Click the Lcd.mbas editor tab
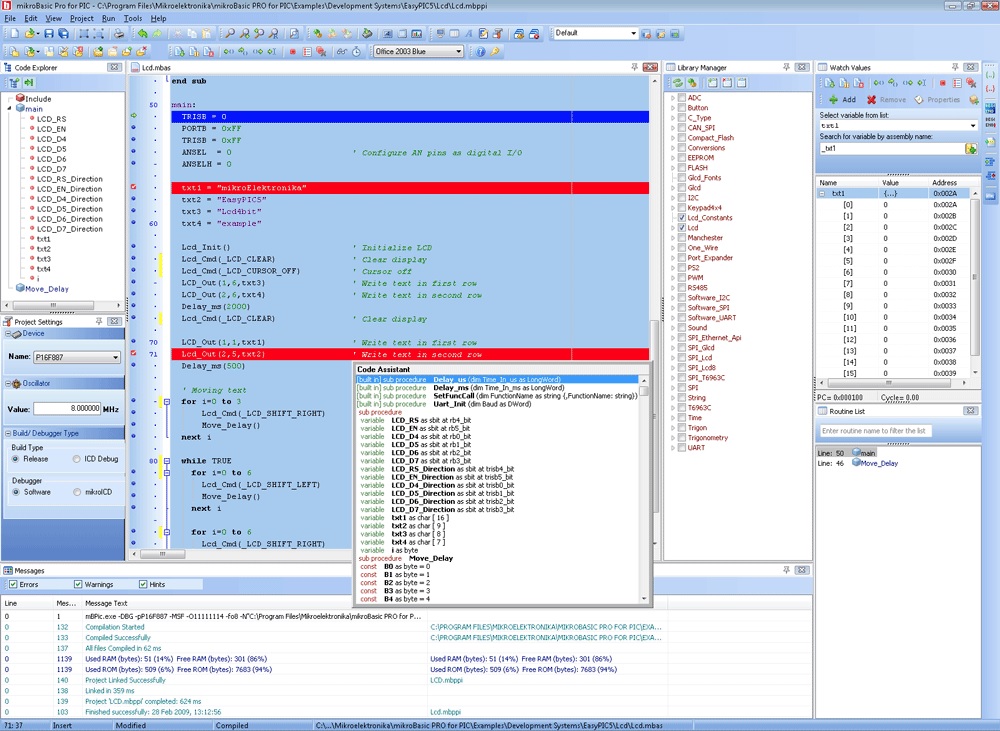 point(152,68)
